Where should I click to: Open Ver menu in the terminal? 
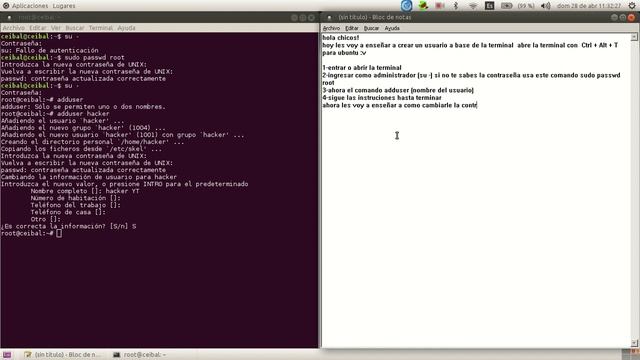pos(56,28)
